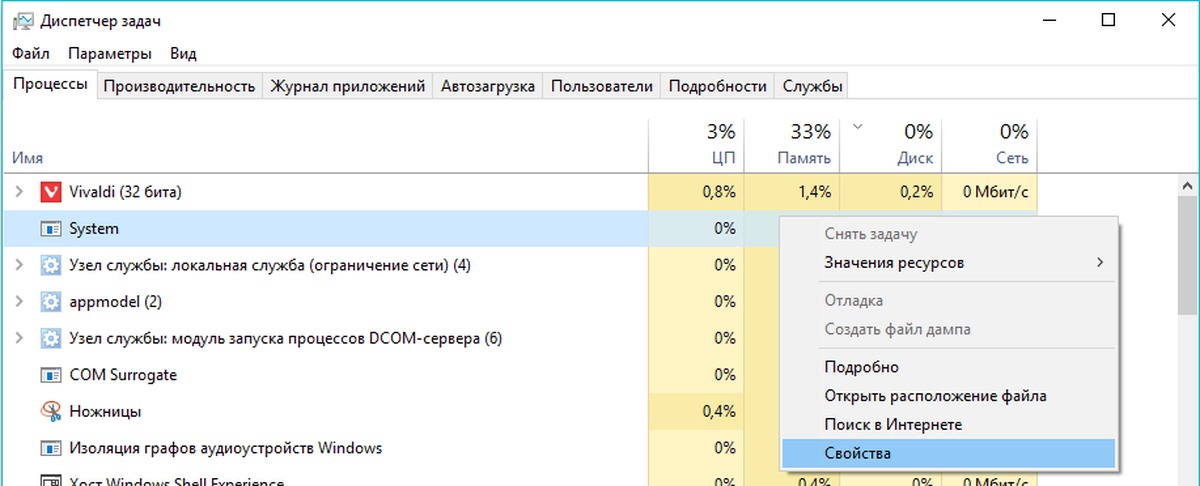Choose Значения ресурсов in the context menu

pos(948,263)
